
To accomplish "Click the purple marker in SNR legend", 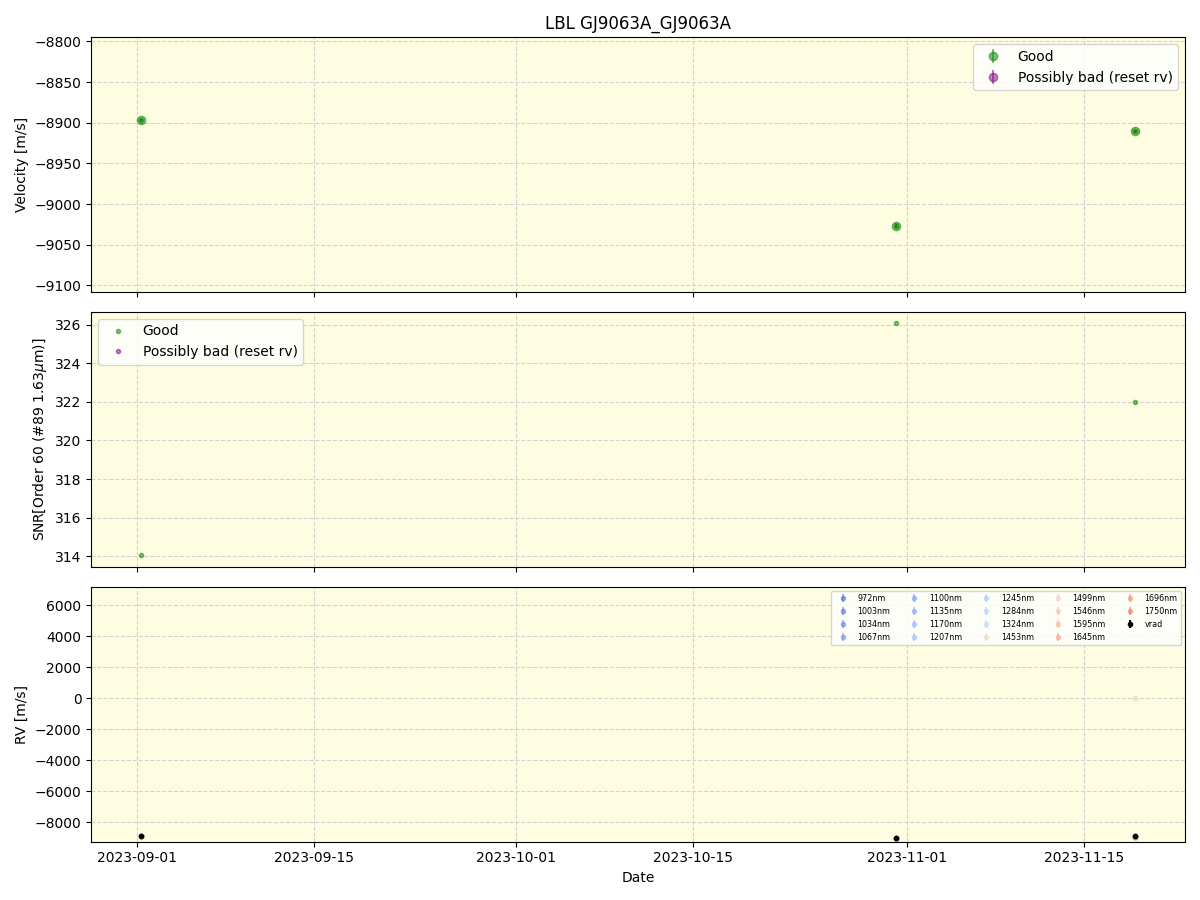I will tap(118, 351).
